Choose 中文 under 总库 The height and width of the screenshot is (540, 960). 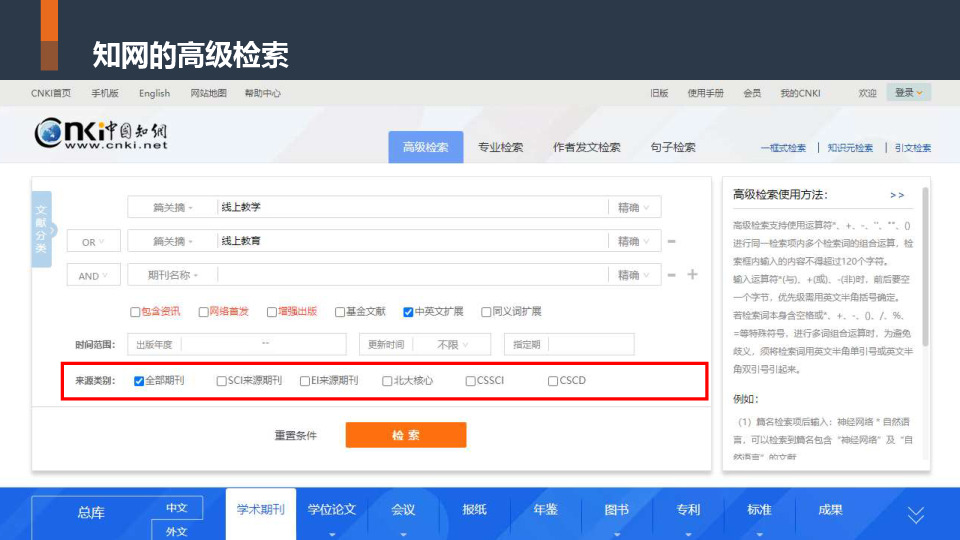click(x=177, y=508)
